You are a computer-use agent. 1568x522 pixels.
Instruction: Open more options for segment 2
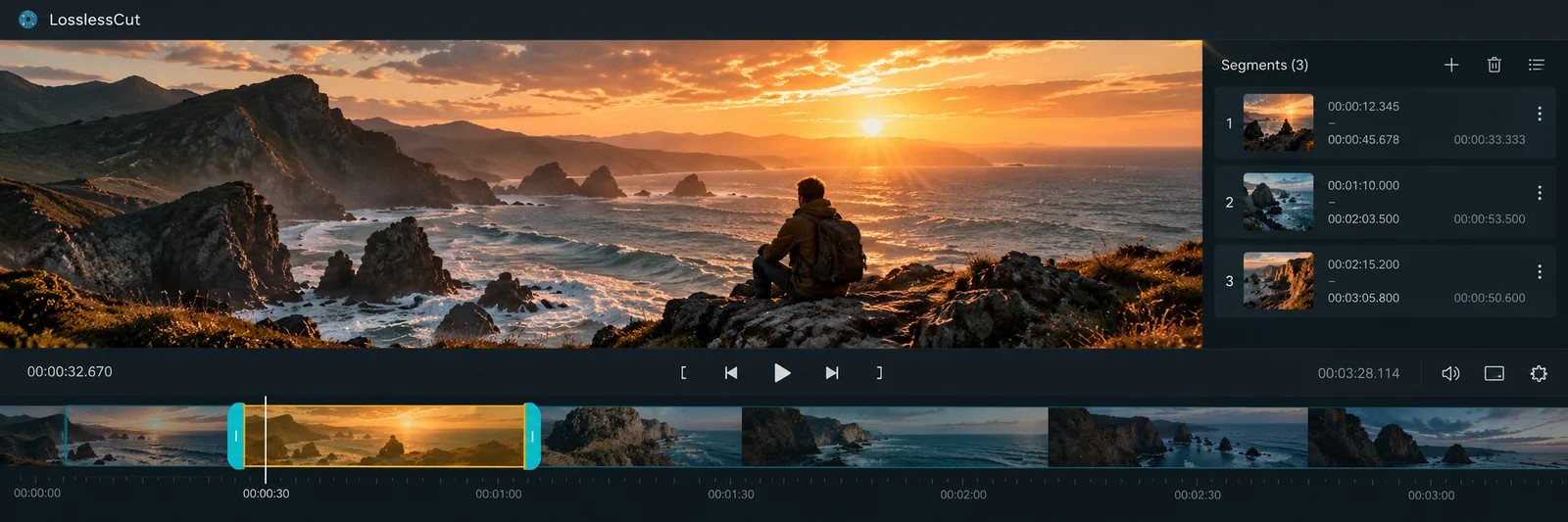pyautogui.click(x=1540, y=193)
